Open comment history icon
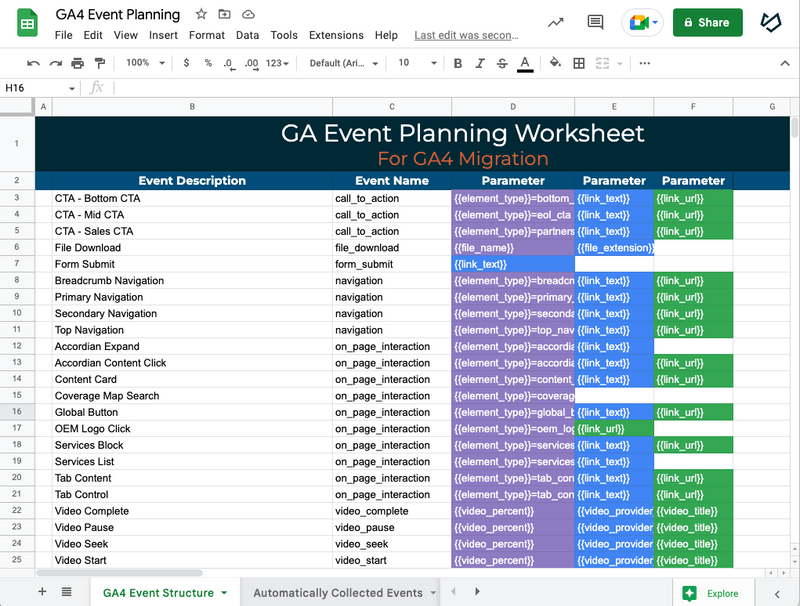This screenshot has height=606, width=800. 595,22
